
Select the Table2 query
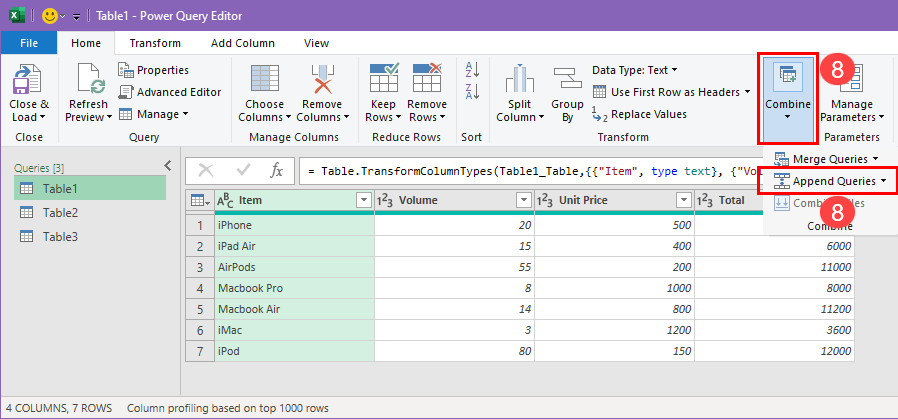click(x=90, y=212)
